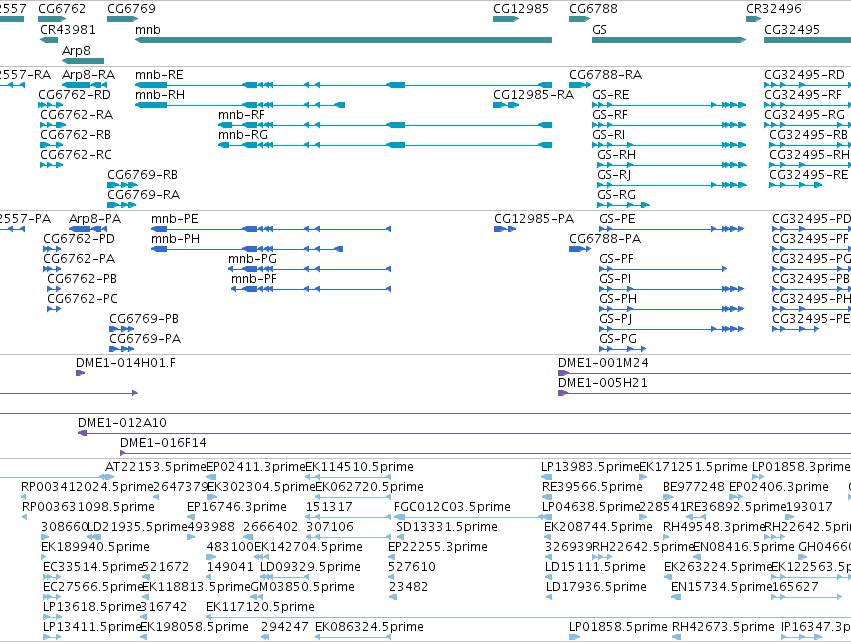
Task: Open transcript mnb-RF
Action: [x=242, y=115]
